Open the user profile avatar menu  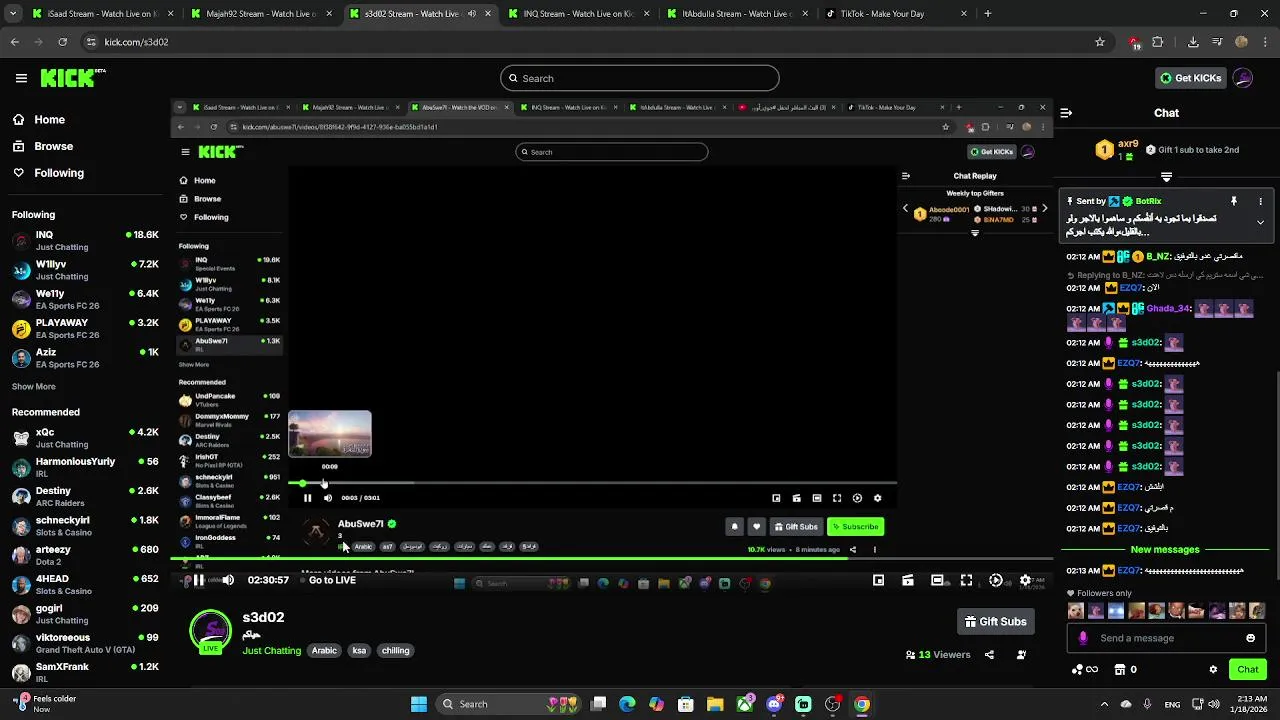[x=1243, y=78]
